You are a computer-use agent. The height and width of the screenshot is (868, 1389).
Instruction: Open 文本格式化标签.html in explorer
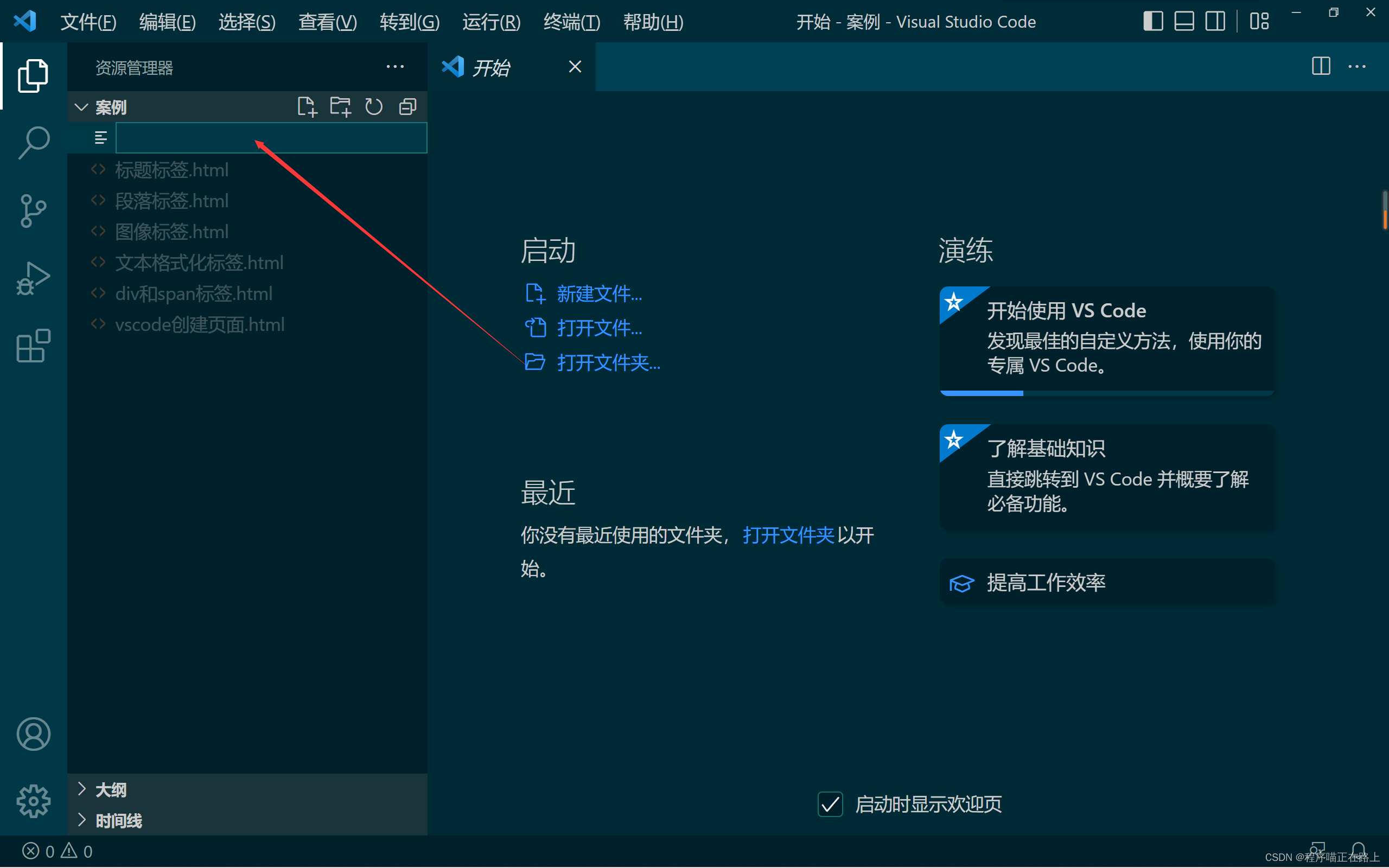(x=247, y=263)
